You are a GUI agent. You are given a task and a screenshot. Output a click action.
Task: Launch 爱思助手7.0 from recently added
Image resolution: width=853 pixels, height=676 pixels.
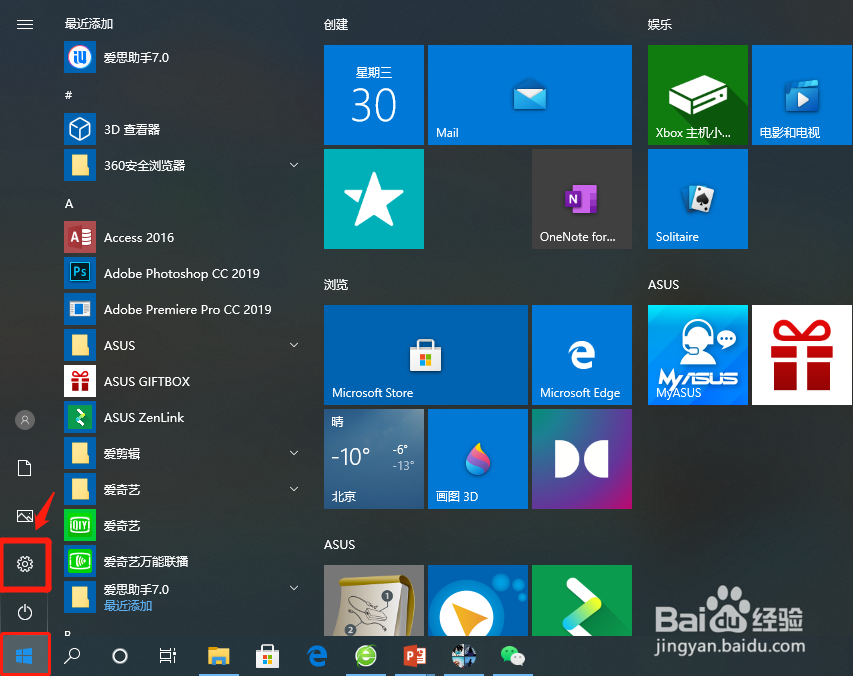(x=182, y=57)
